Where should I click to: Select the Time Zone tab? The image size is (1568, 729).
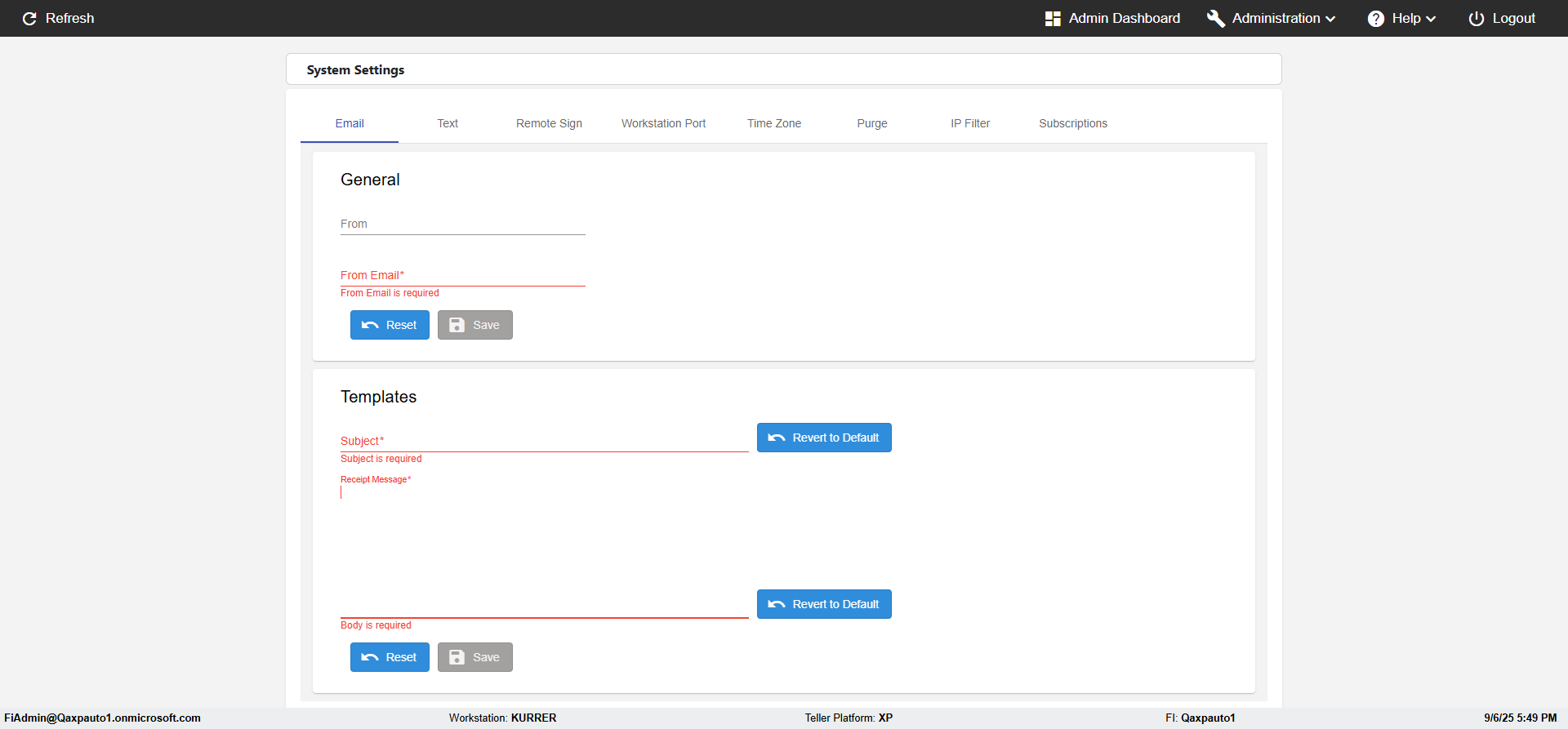coord(774,124)
